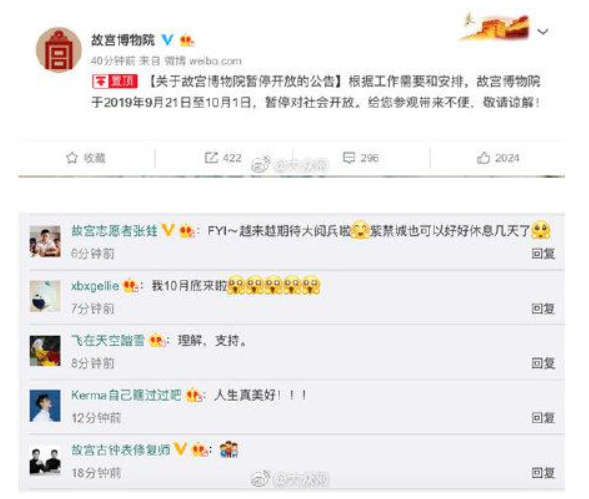
Task: Reply to Kerma自己难过过吧's comment
Action: click(543, 417)
